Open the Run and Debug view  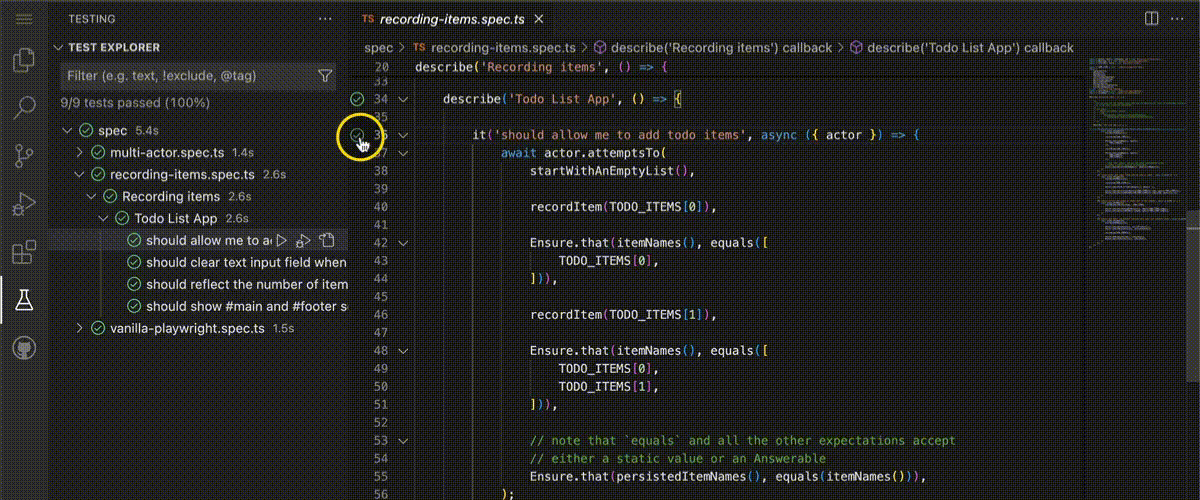[x=24, y=205]
